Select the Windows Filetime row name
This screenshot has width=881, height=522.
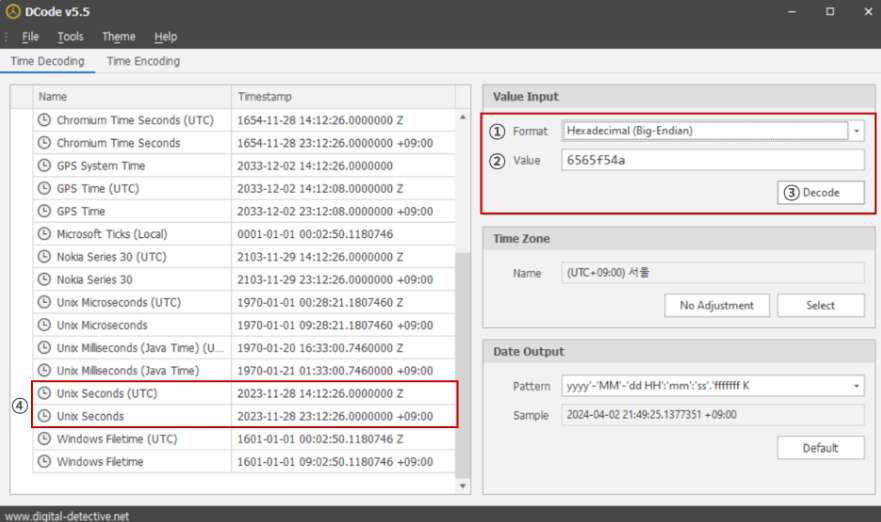99,461
